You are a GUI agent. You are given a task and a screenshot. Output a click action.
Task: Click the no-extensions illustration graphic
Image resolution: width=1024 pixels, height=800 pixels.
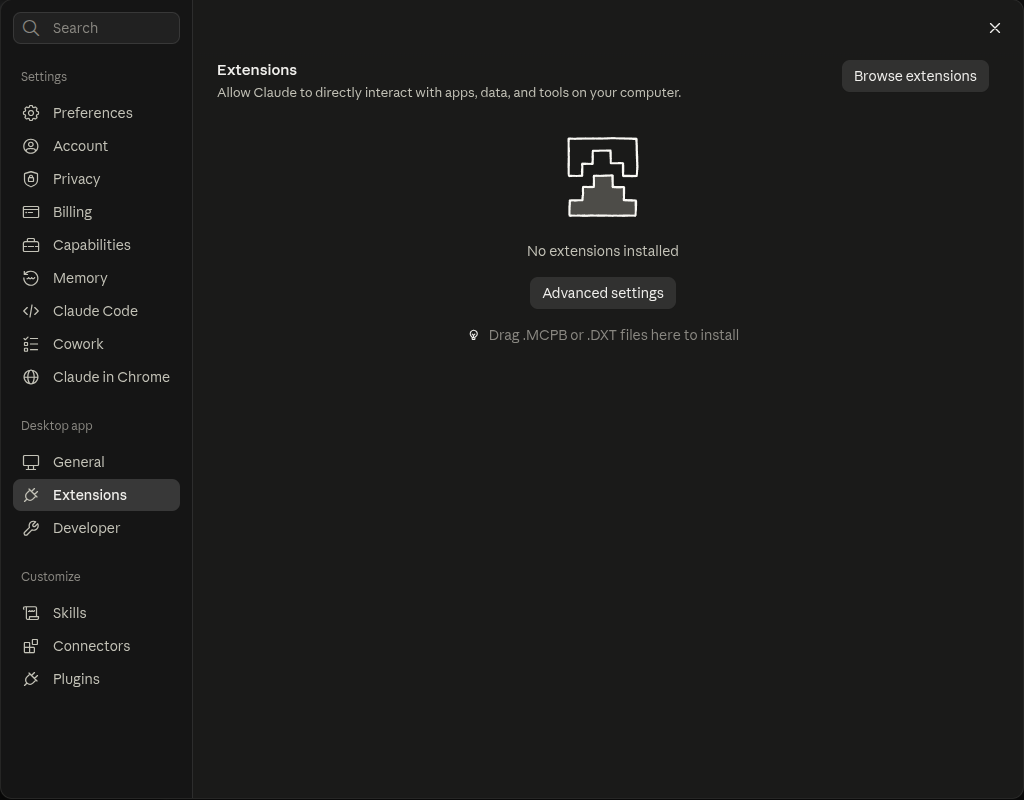(603, 177)
